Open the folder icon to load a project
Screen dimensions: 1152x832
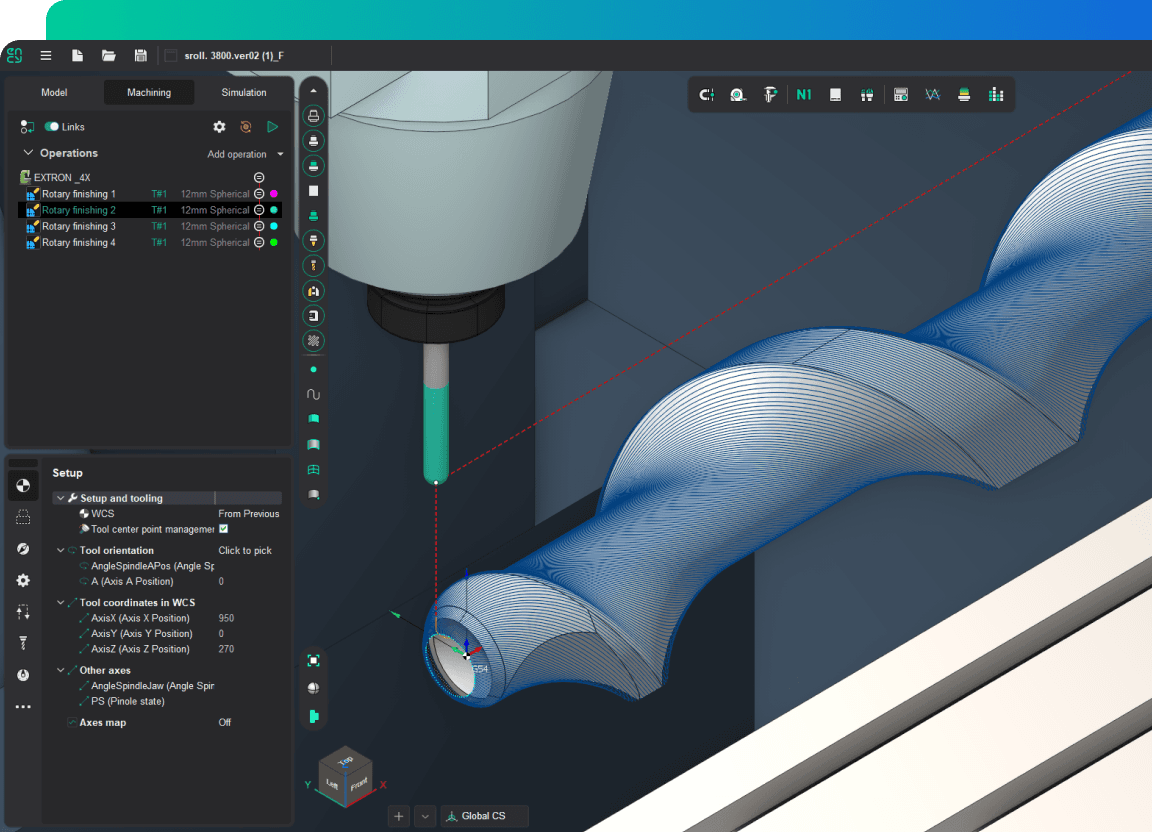[x=109, y=56]
